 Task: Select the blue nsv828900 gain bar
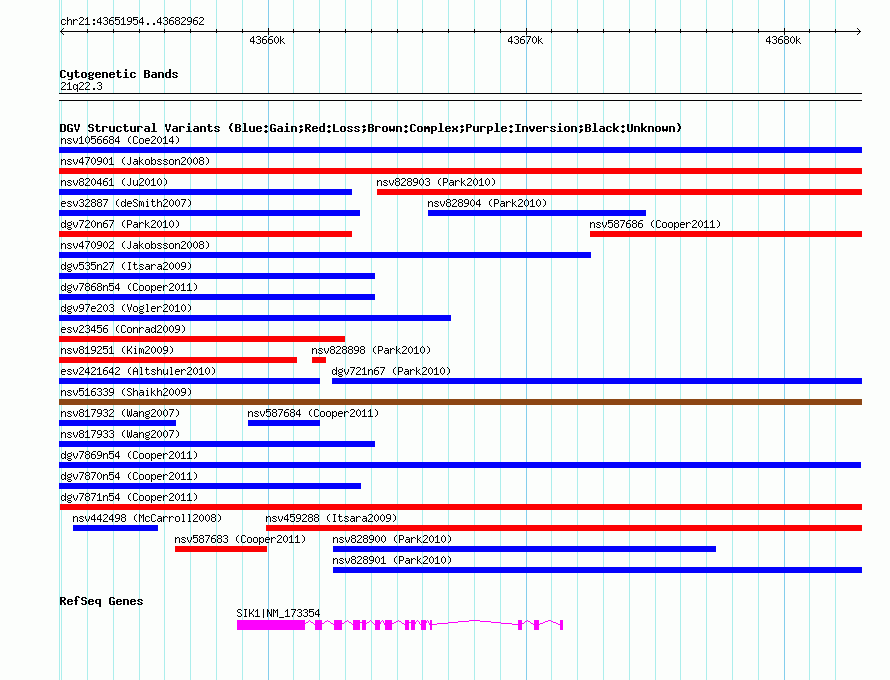click(x=524, y=549)
